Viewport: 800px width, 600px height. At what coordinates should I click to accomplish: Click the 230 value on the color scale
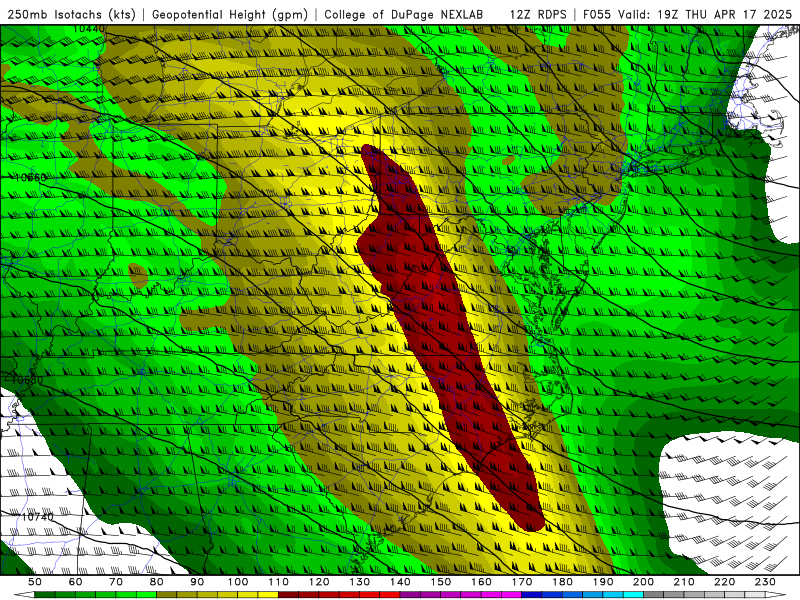coord(765,582)
